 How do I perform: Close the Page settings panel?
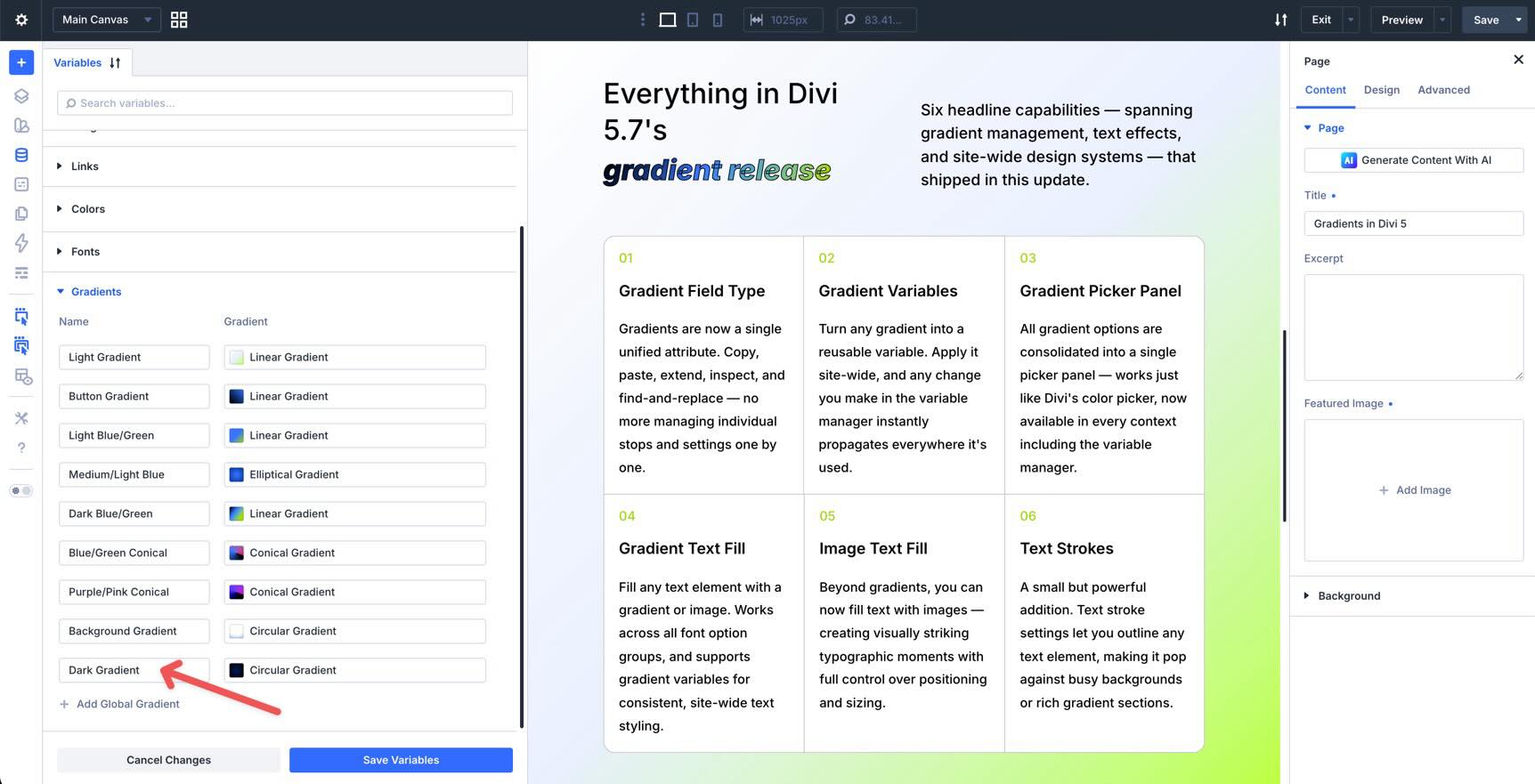coord(1518,60)
